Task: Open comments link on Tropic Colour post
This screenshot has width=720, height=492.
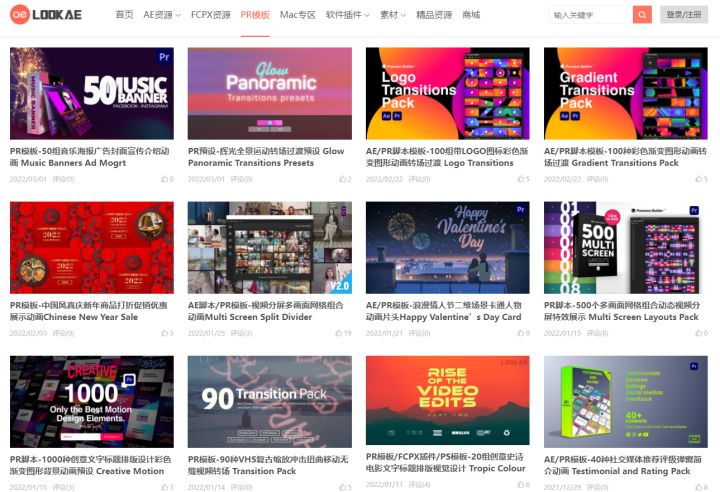Action: pyautogui.click(x=420, y=485)
